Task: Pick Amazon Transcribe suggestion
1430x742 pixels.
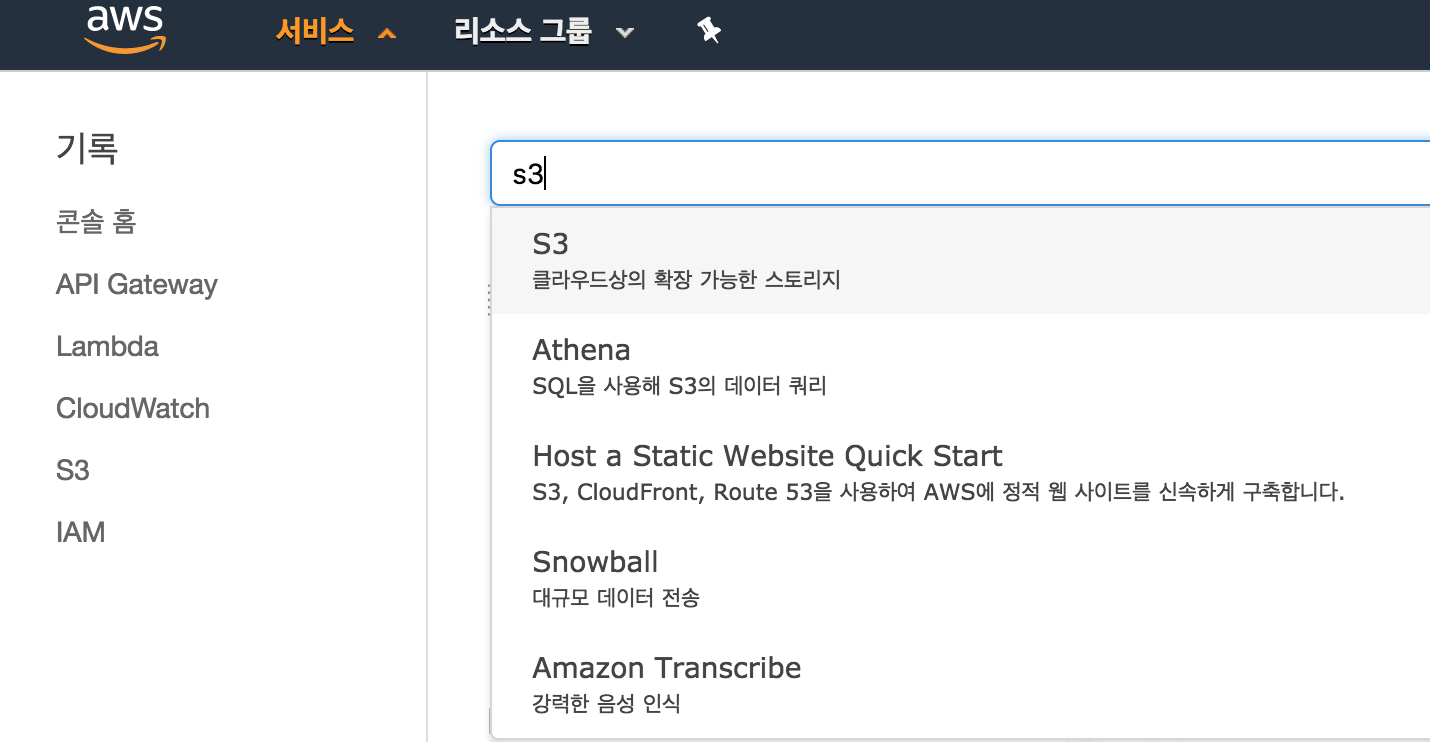Action: [961, 684]
